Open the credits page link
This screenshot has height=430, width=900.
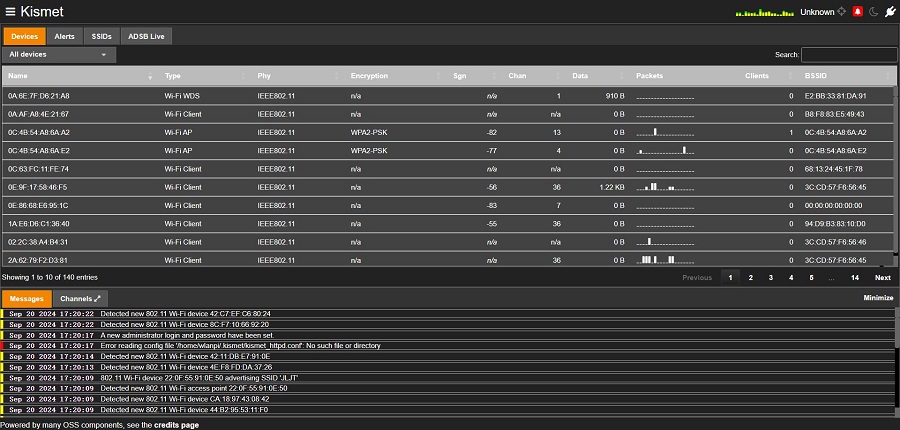click(x=176, y=425)
